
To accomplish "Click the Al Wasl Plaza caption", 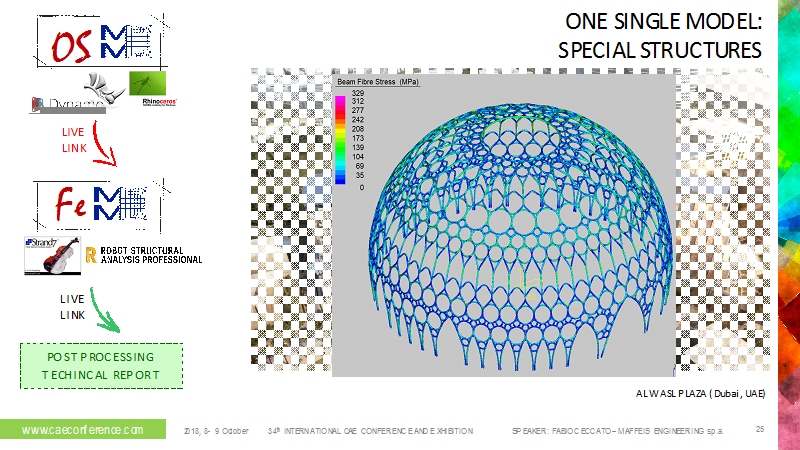I will pyautogui.click(x=700, y=394).
